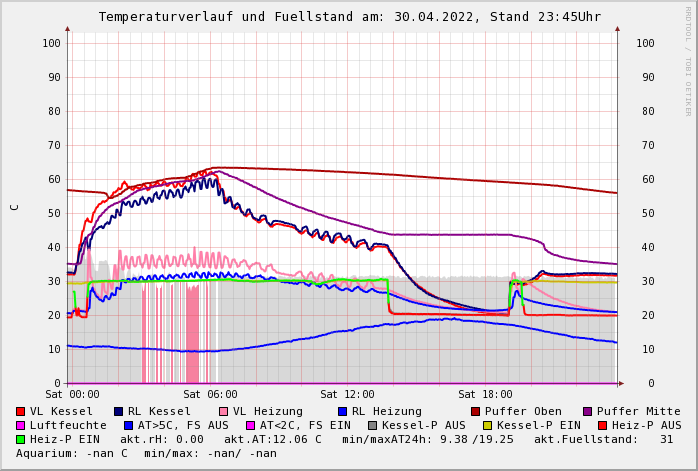Click the yellow Kessel-P EIN swatch
Screen dimensions: 698x471
tap(487, 425)
